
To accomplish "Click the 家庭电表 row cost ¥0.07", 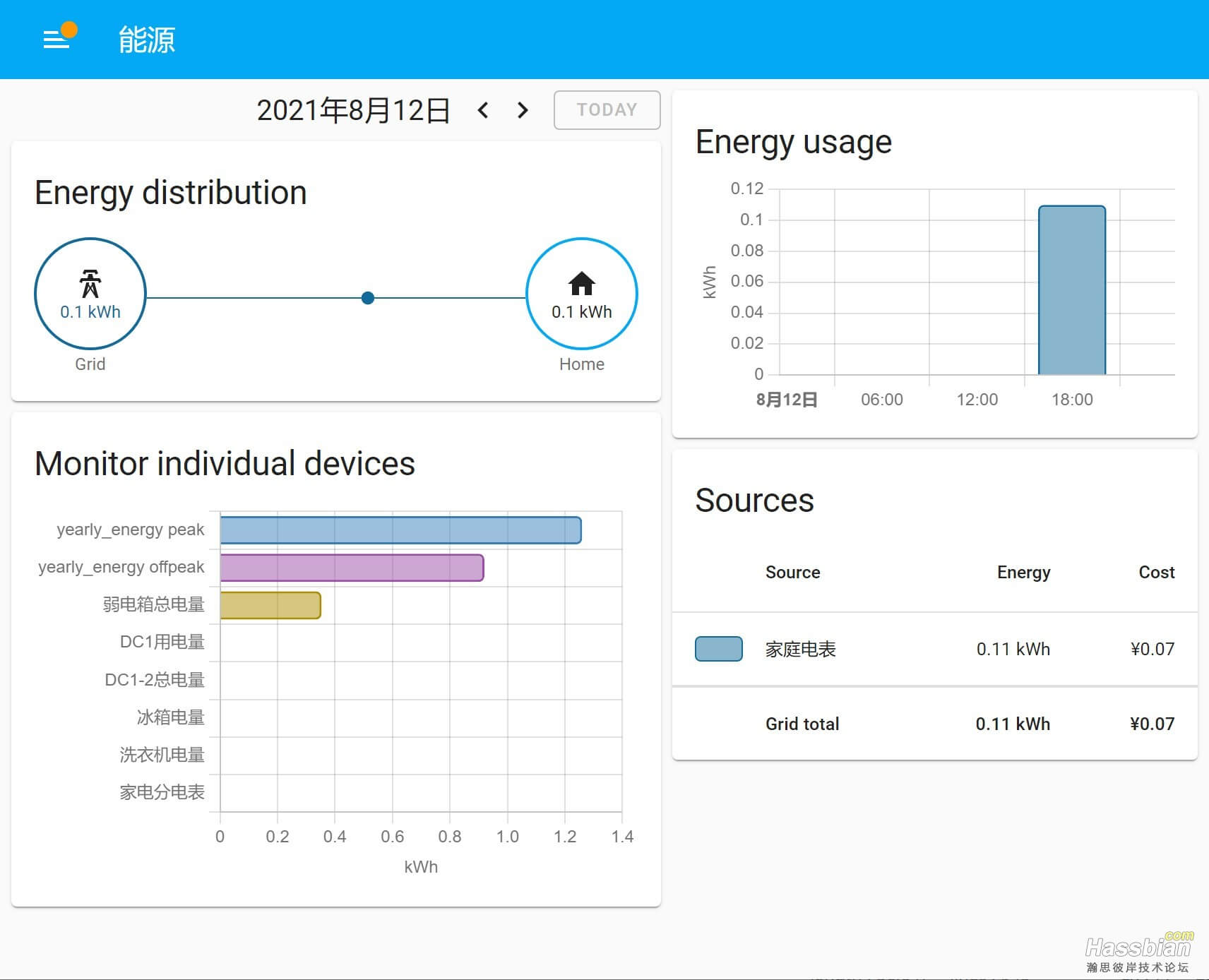I will click(1153, 649).
